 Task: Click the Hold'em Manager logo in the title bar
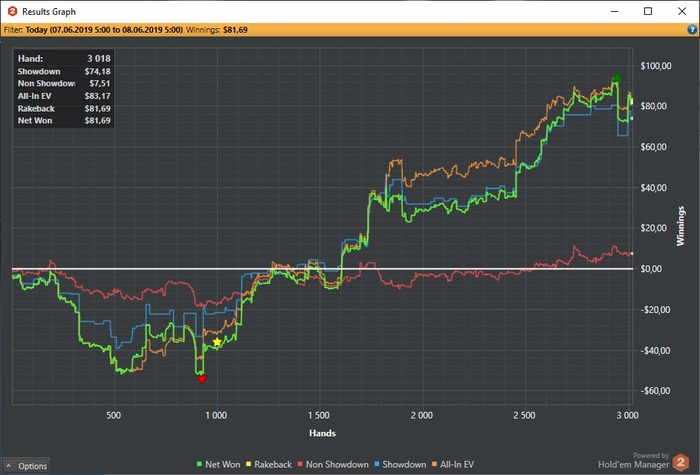(x=12, y=11)
